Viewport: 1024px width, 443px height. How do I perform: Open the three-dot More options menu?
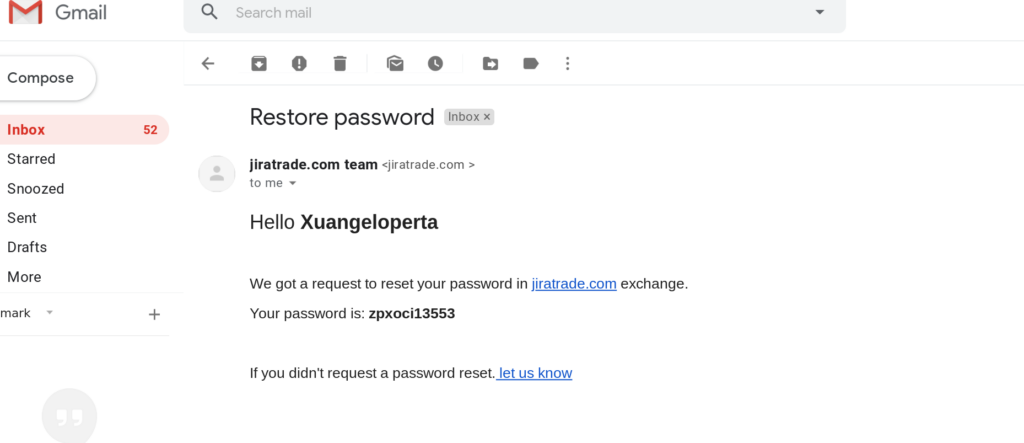coord(567,63)
